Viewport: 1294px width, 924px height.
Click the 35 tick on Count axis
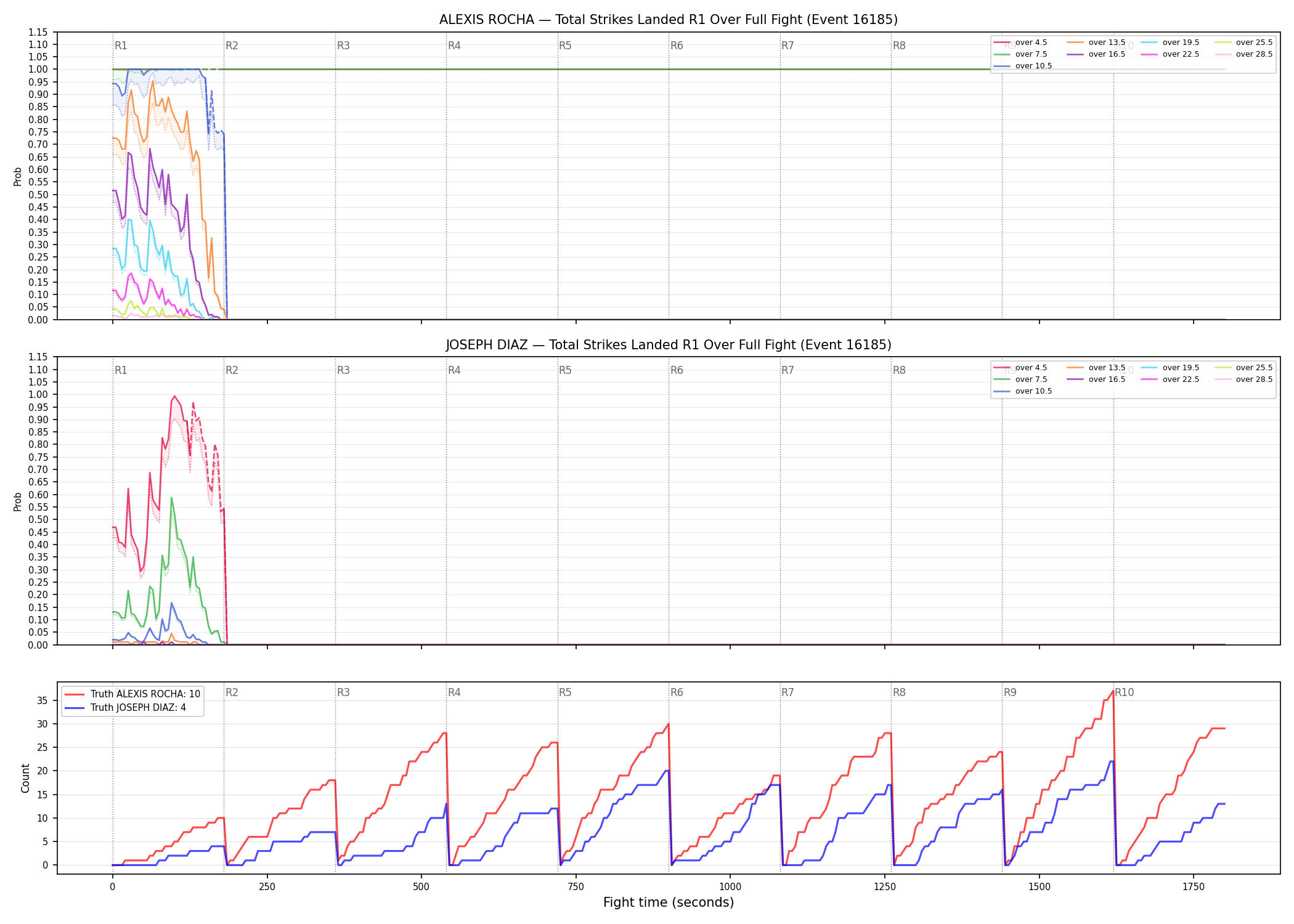[x=43, y=700]
